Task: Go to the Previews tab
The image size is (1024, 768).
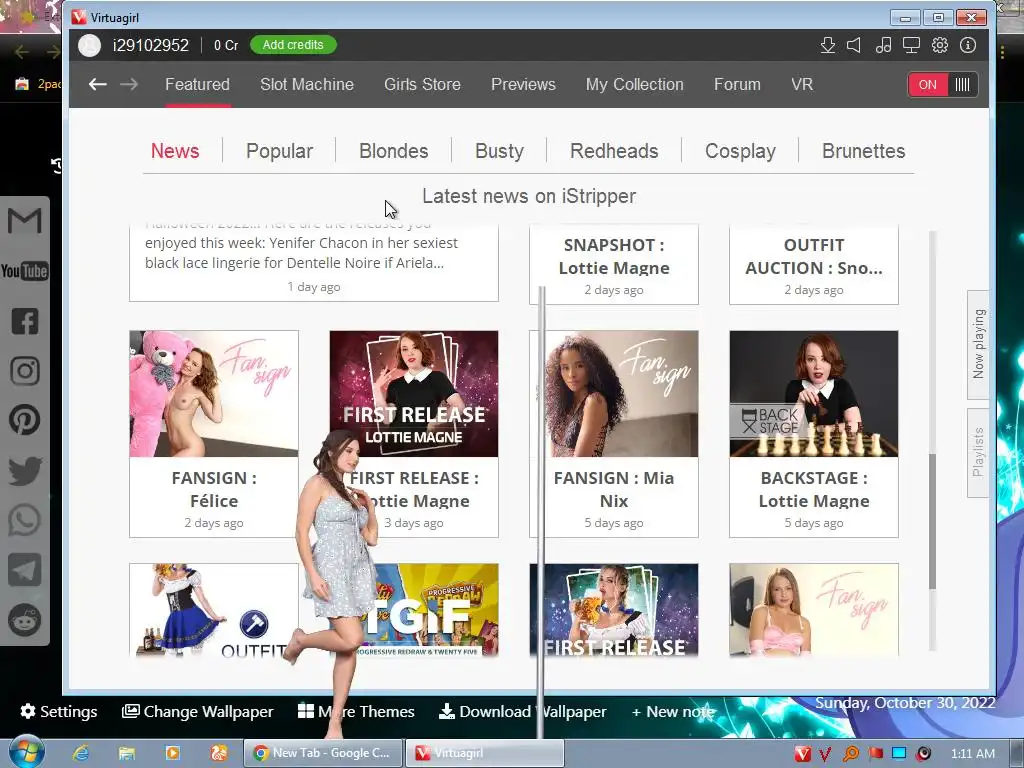Action: click(x=523, y=84)
